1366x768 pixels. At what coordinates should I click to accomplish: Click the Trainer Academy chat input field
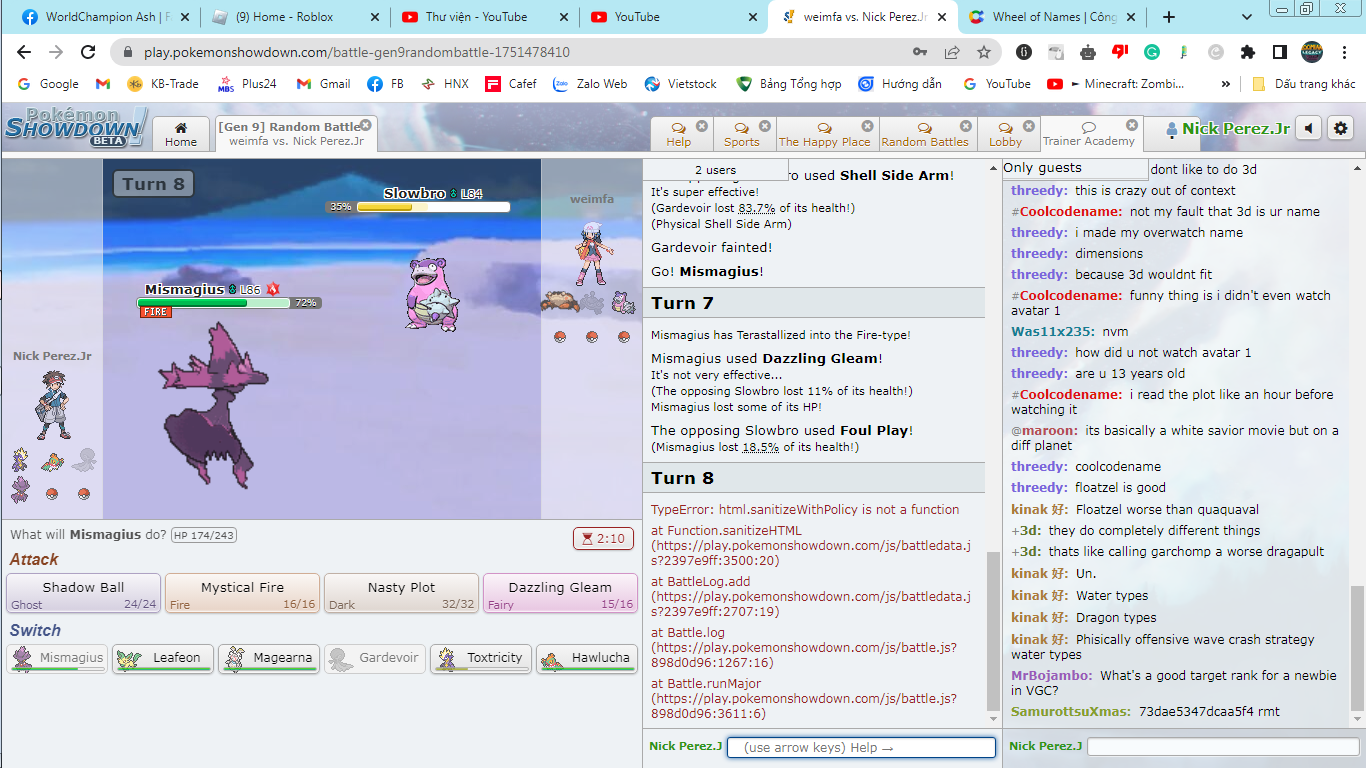[x=1223, y=746]
